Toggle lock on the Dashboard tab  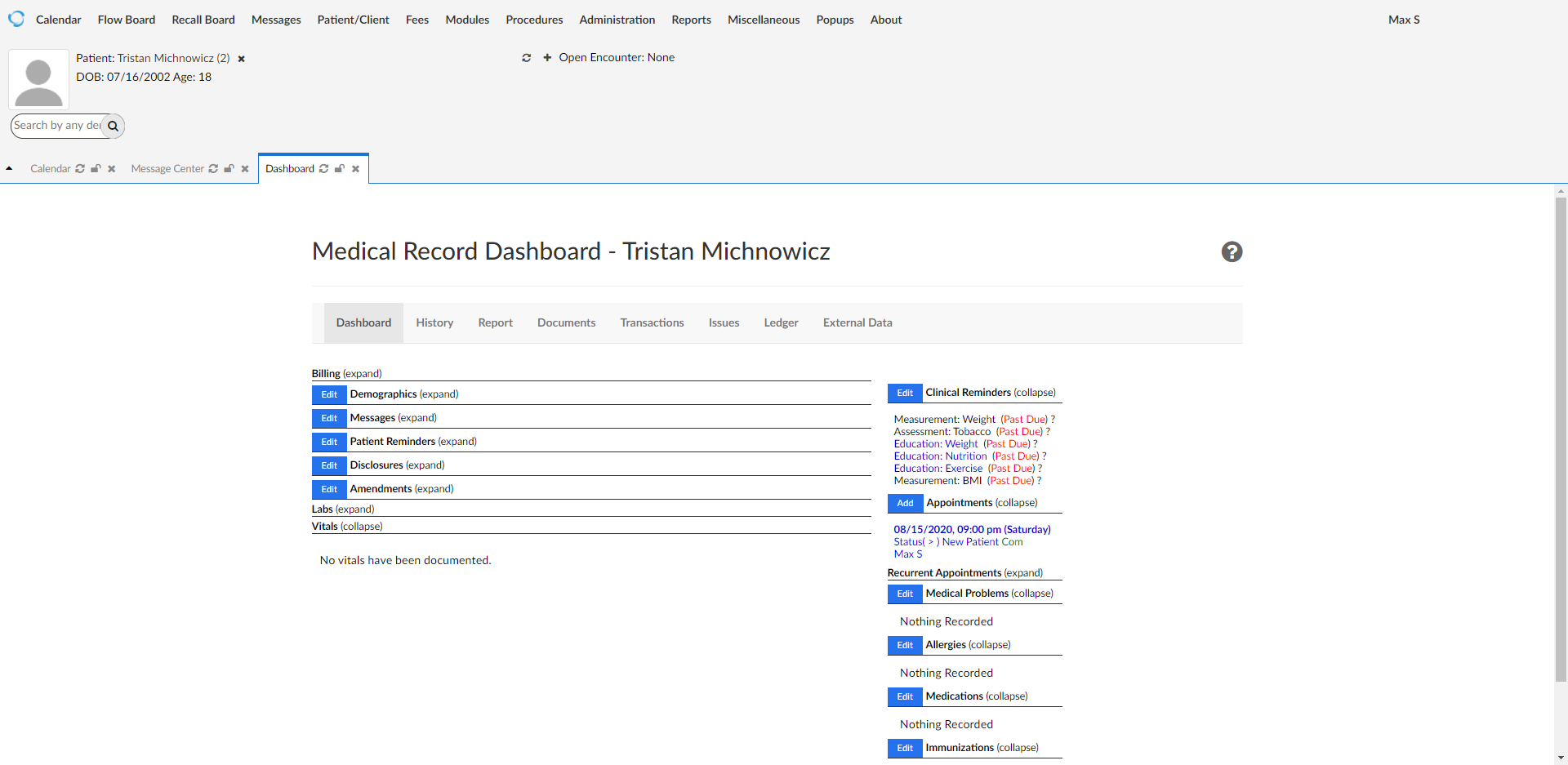340,169
